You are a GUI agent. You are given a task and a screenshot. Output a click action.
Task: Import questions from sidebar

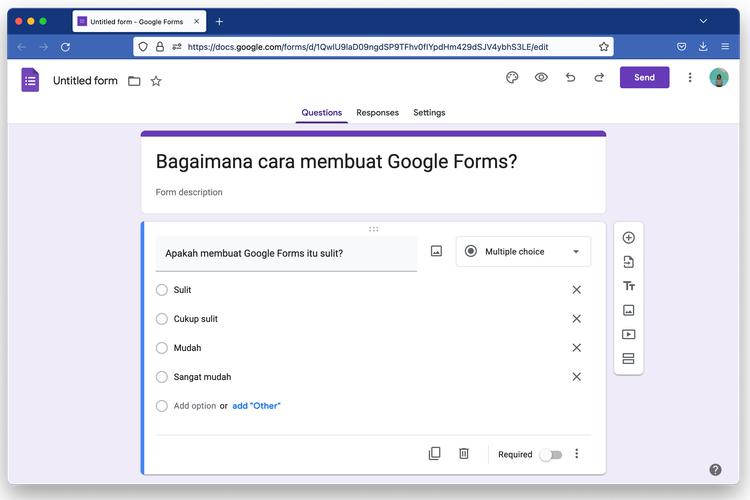[x=629, y=262]
